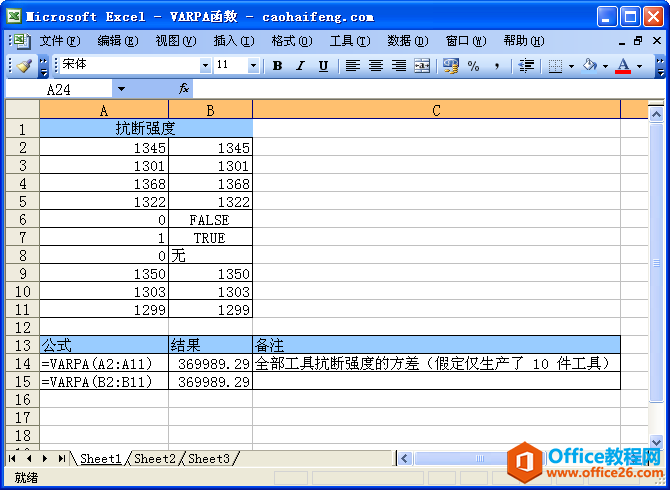Image resolution: width=670 pixels, height=490 pixels.
Task: Go to next sheet tab arrow
Action: 45,458
